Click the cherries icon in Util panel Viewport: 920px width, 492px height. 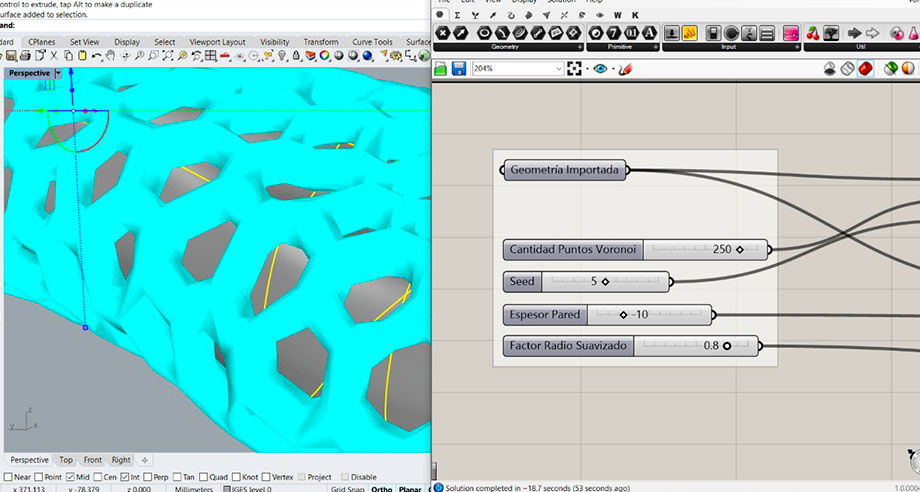[x=813, y=33]
